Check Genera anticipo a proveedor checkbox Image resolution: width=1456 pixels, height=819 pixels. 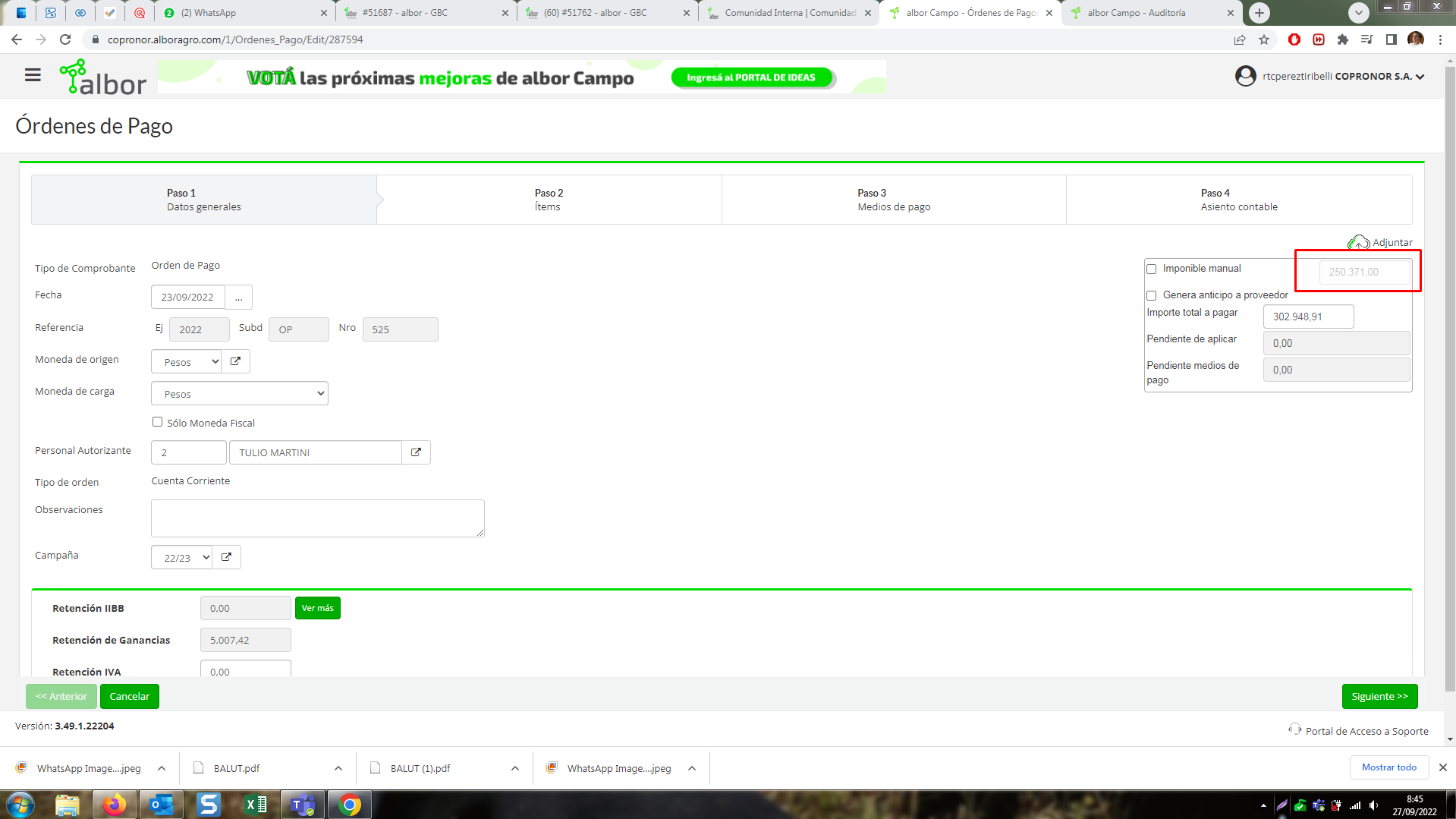[x=1151, y=295]
